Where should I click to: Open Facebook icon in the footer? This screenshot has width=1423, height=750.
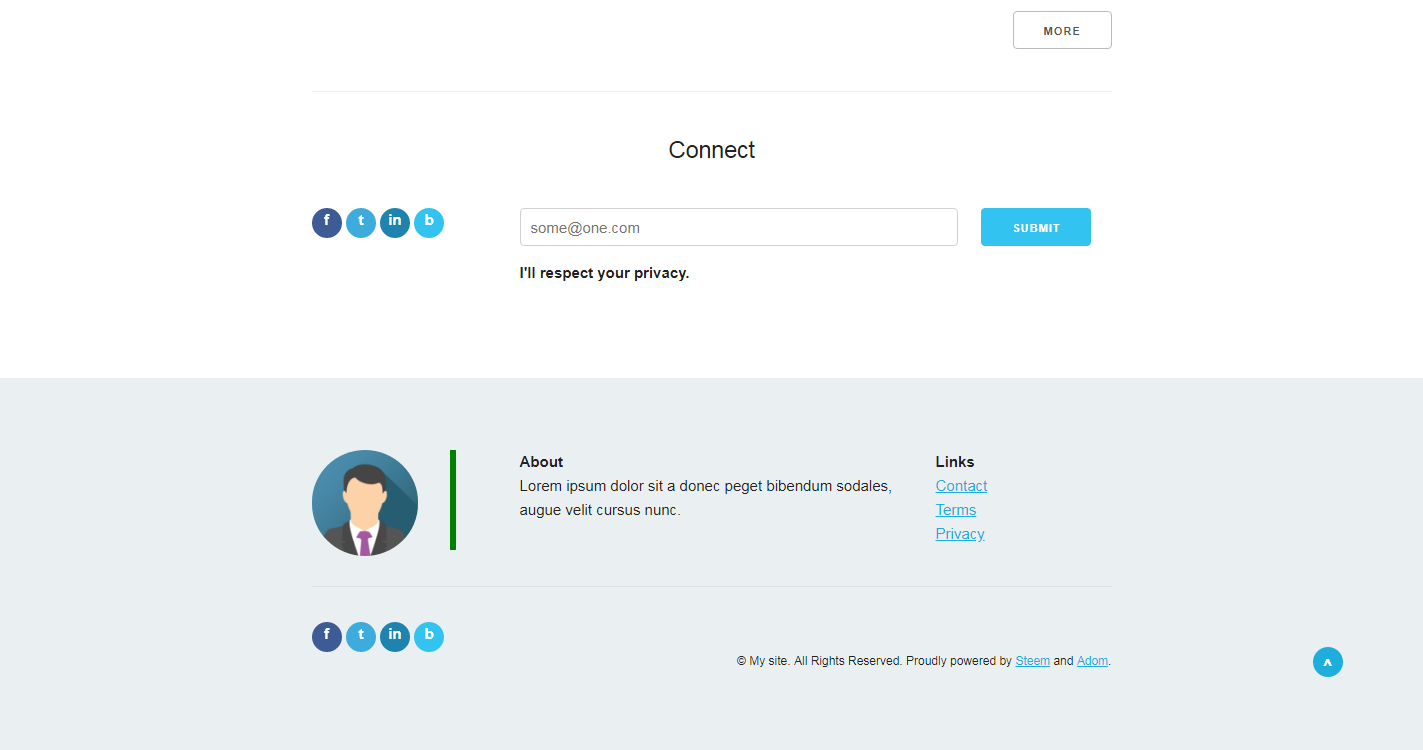(327, 637)
